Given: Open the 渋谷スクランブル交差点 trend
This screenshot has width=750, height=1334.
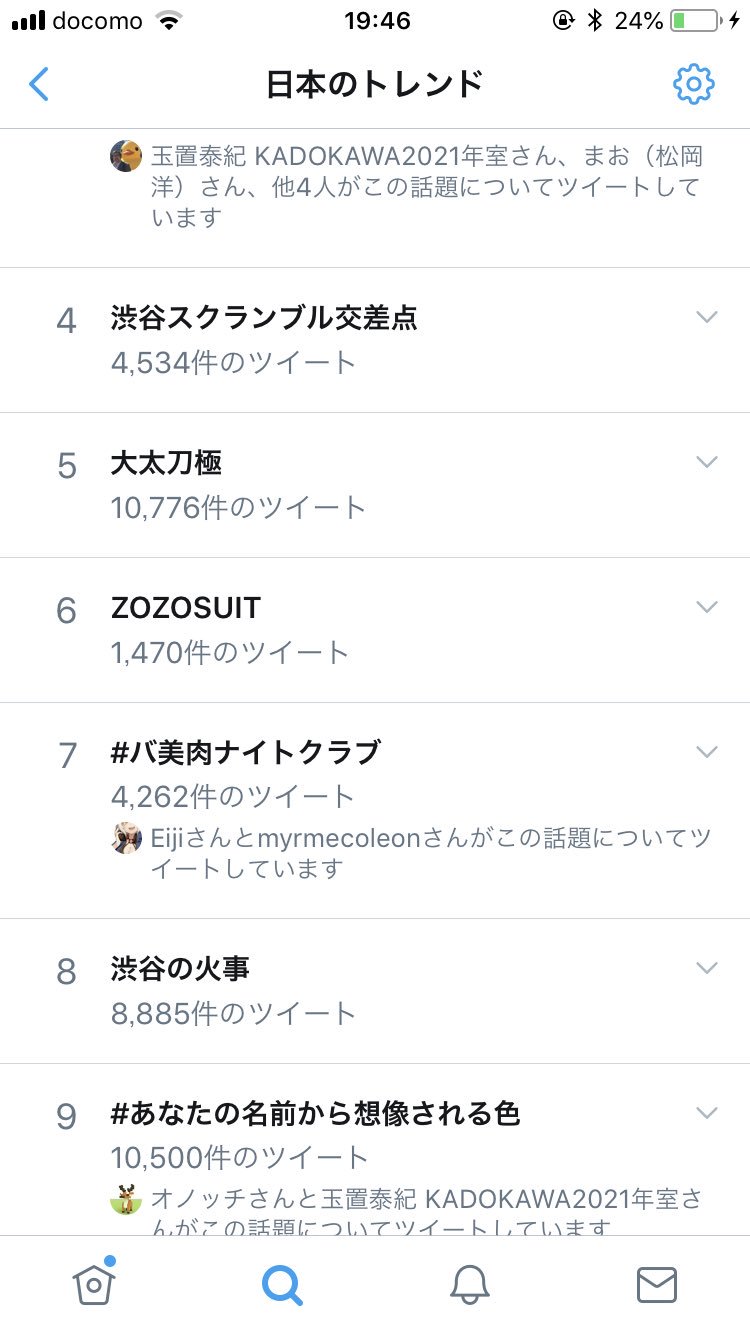Looking at the screenshot, I should click(x=264, y=319).
